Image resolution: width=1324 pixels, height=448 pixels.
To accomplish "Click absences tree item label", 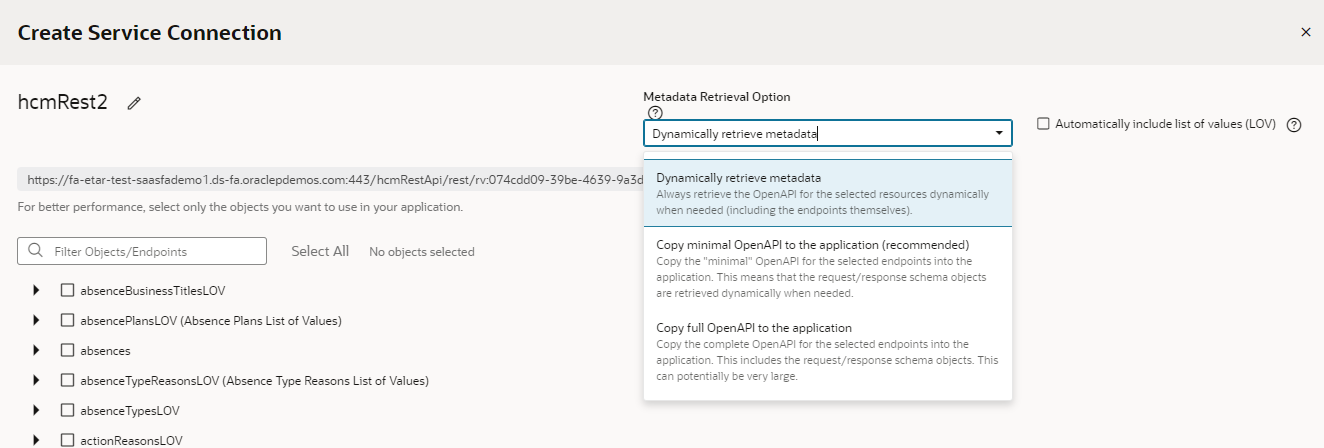I will tap(105, 351).
